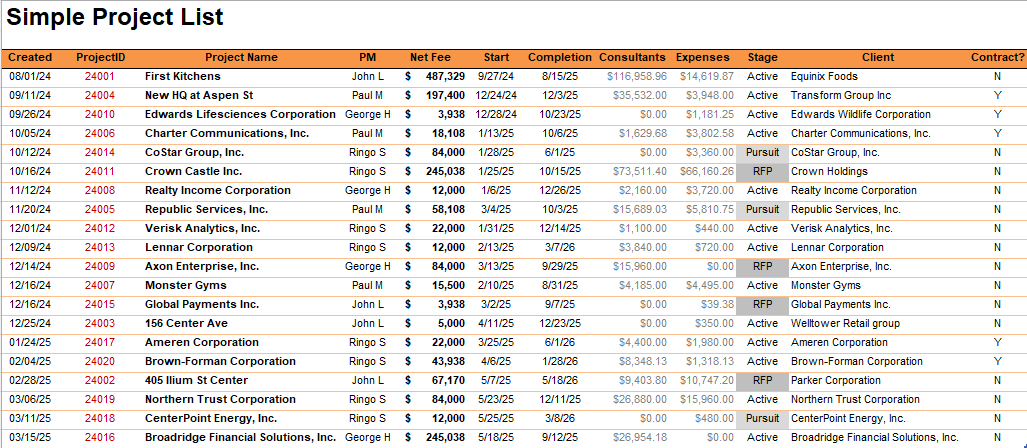Select Ameren Corporation project name cell
Viewport: 1027px width, 448px height.
202,343
